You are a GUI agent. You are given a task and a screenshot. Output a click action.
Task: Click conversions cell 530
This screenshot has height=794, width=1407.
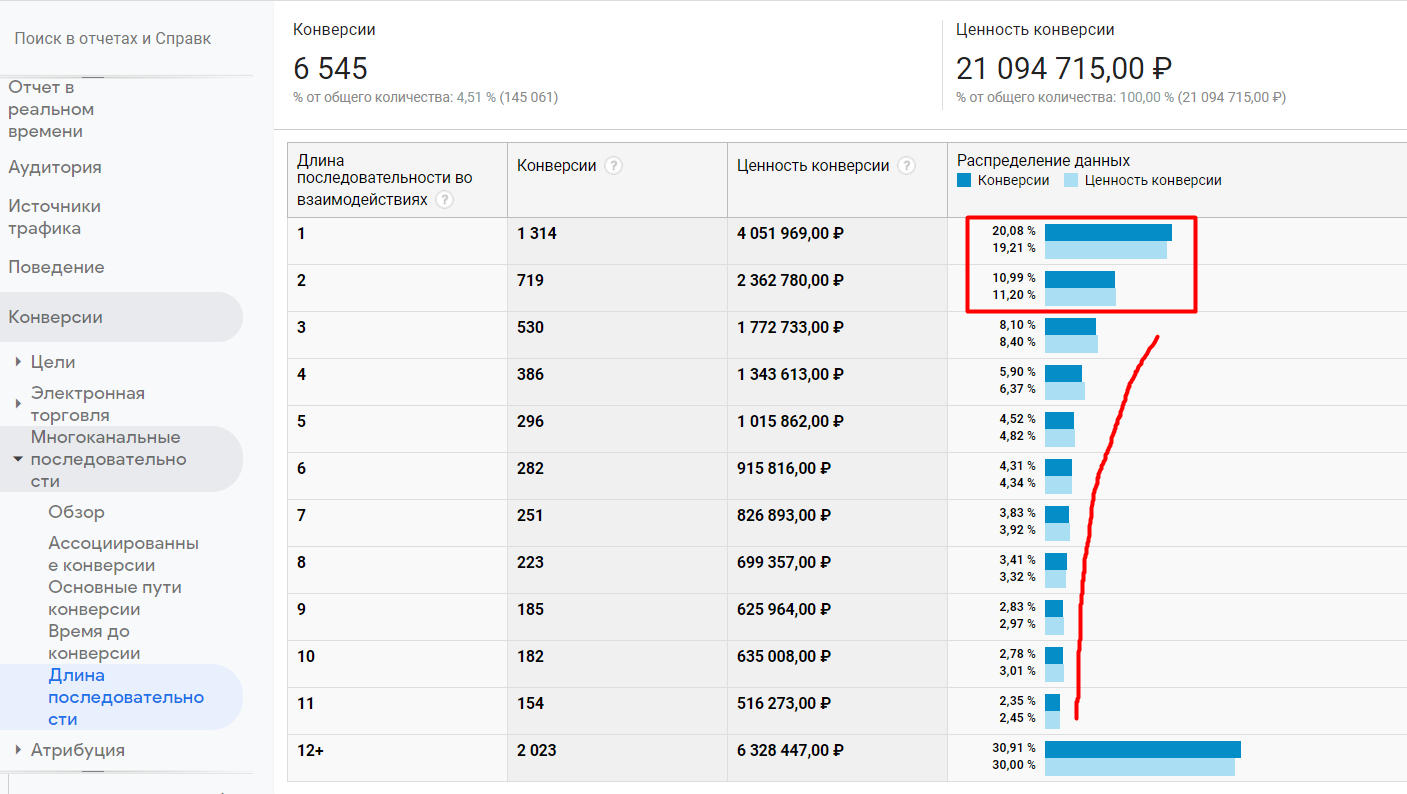coord(530,327)
